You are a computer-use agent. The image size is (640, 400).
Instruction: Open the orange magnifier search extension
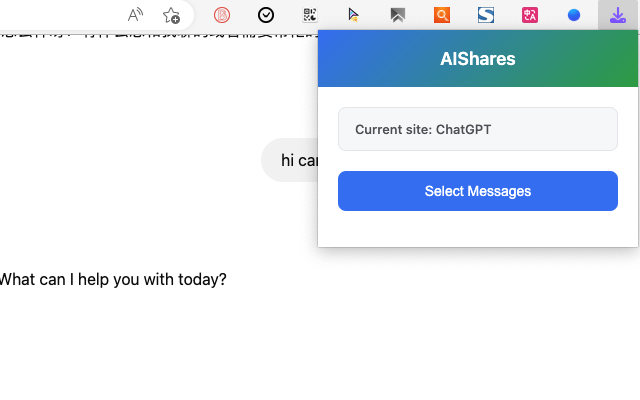442,15
